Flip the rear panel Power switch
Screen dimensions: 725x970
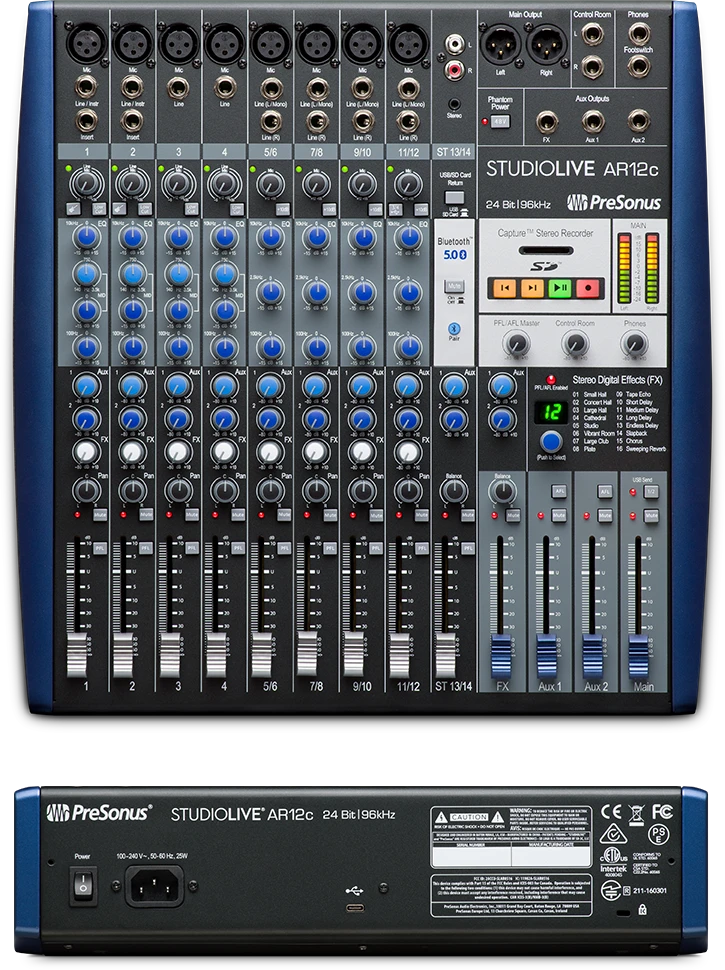click(x=83, y=886)
